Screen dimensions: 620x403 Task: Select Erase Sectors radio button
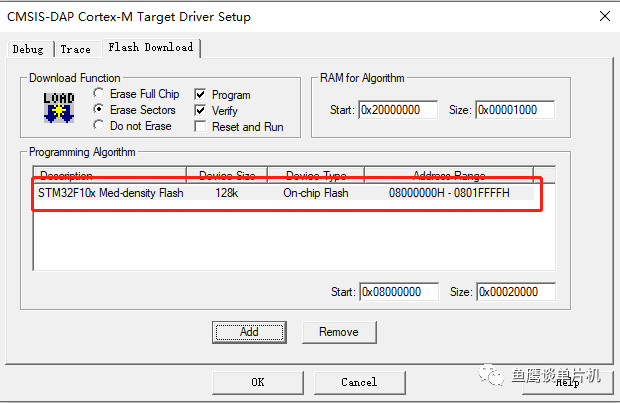point(98,109)
